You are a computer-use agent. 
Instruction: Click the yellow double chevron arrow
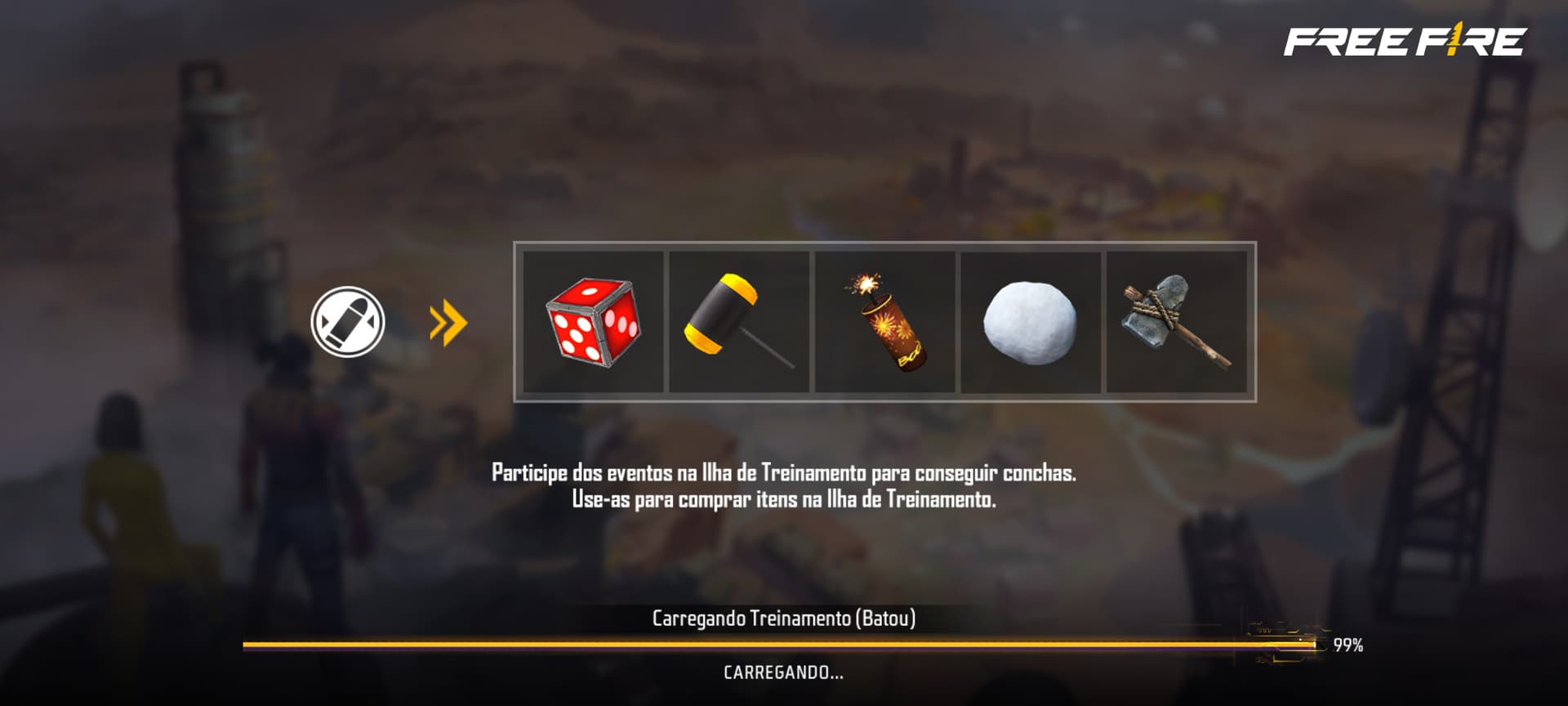coord(448,322)
